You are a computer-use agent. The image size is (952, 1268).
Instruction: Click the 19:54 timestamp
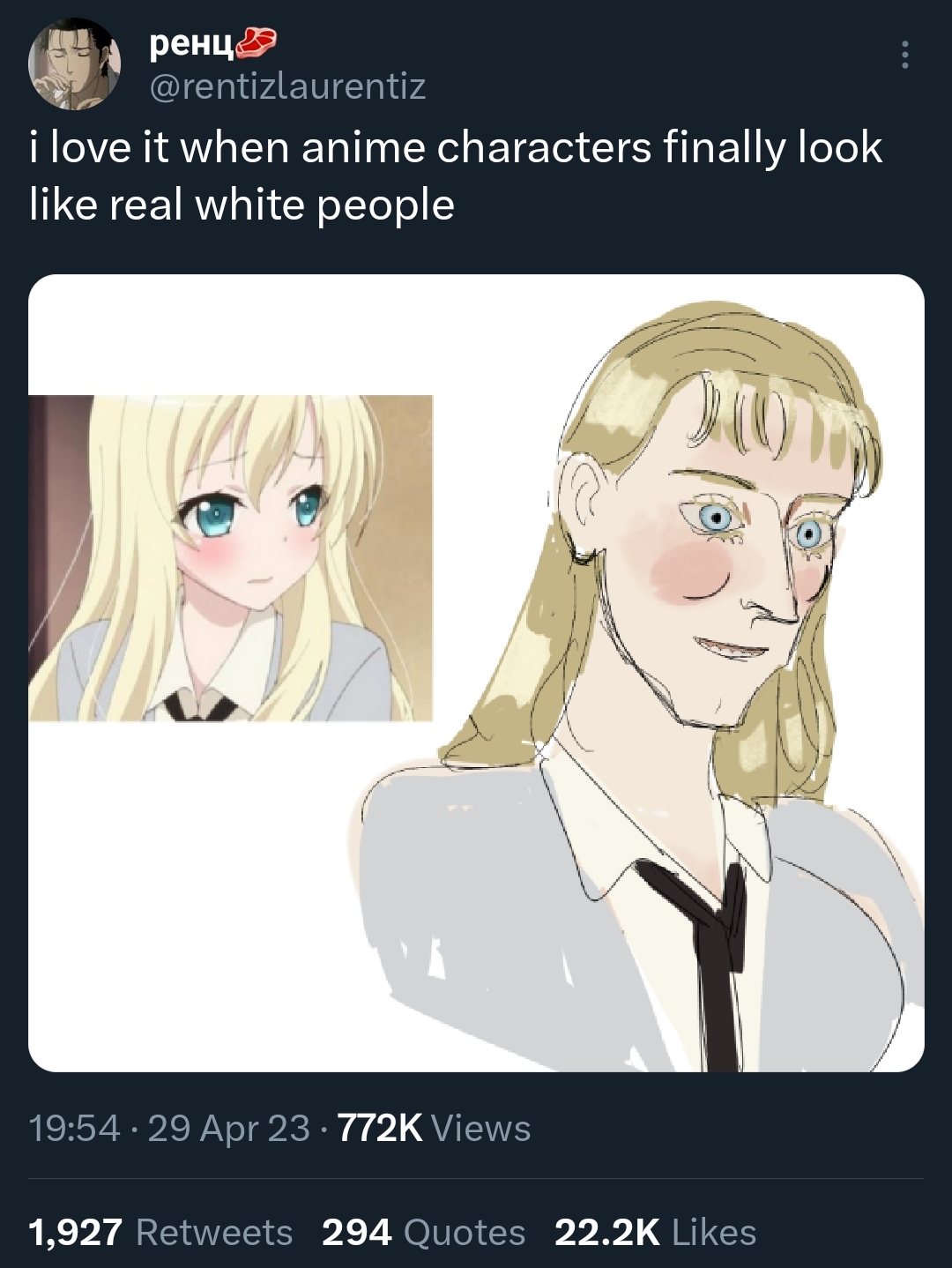click(x=74, y=1128)
